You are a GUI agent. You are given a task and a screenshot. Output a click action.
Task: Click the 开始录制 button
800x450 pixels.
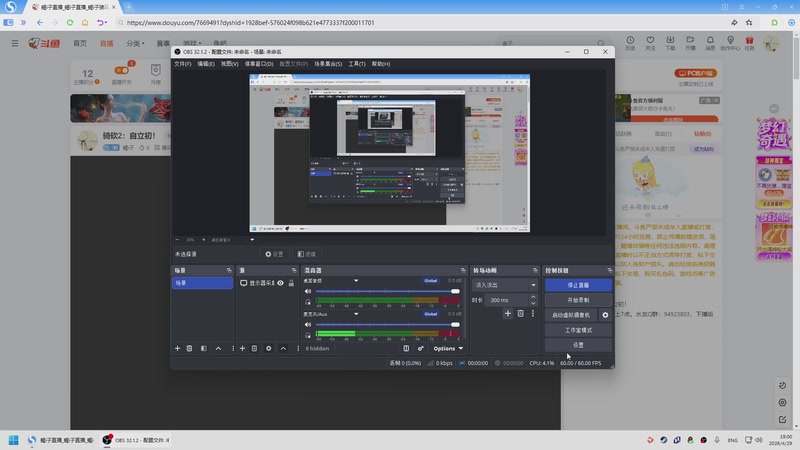[x=578, y=300]
